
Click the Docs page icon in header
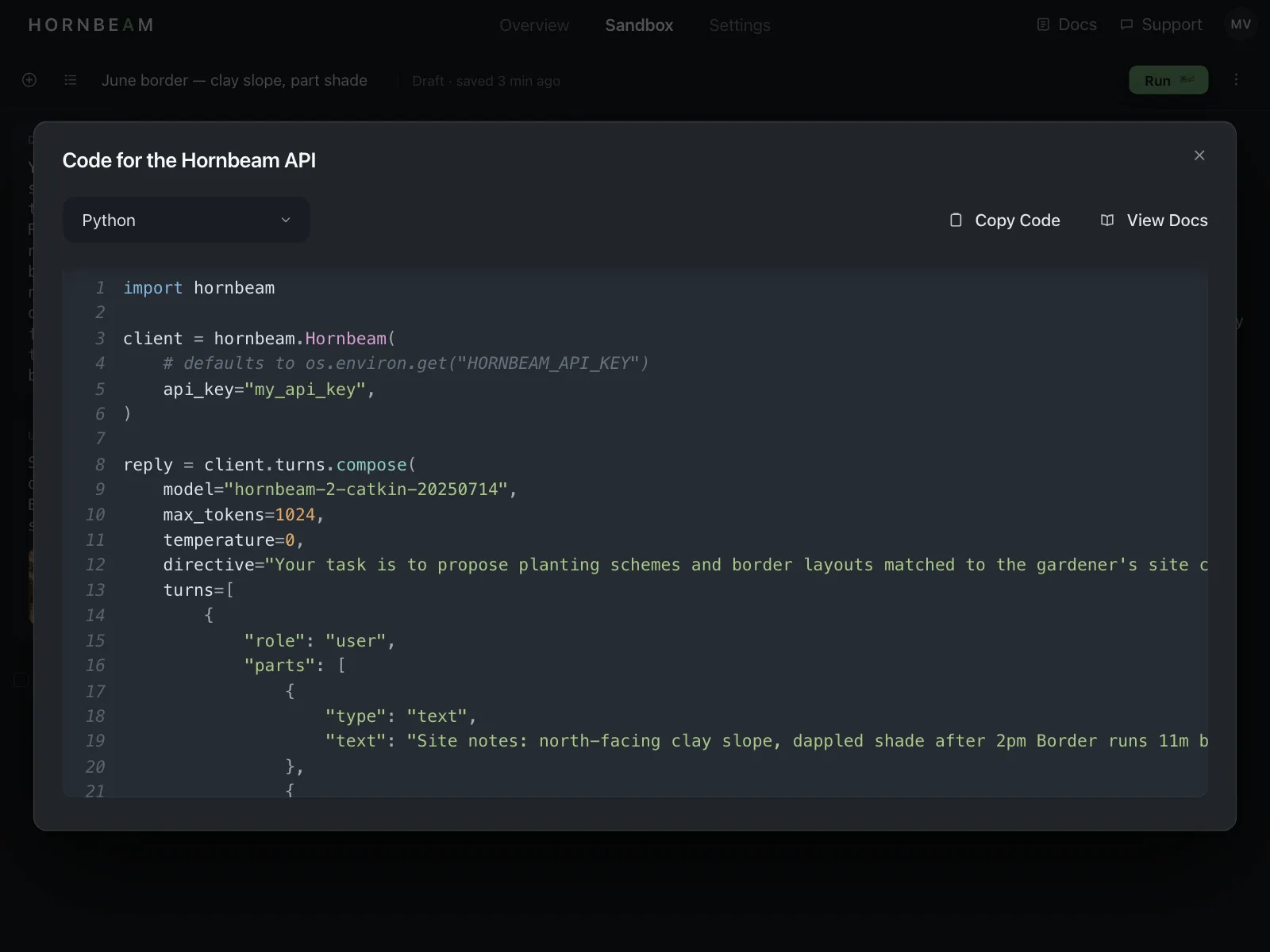click(1043, 25)
